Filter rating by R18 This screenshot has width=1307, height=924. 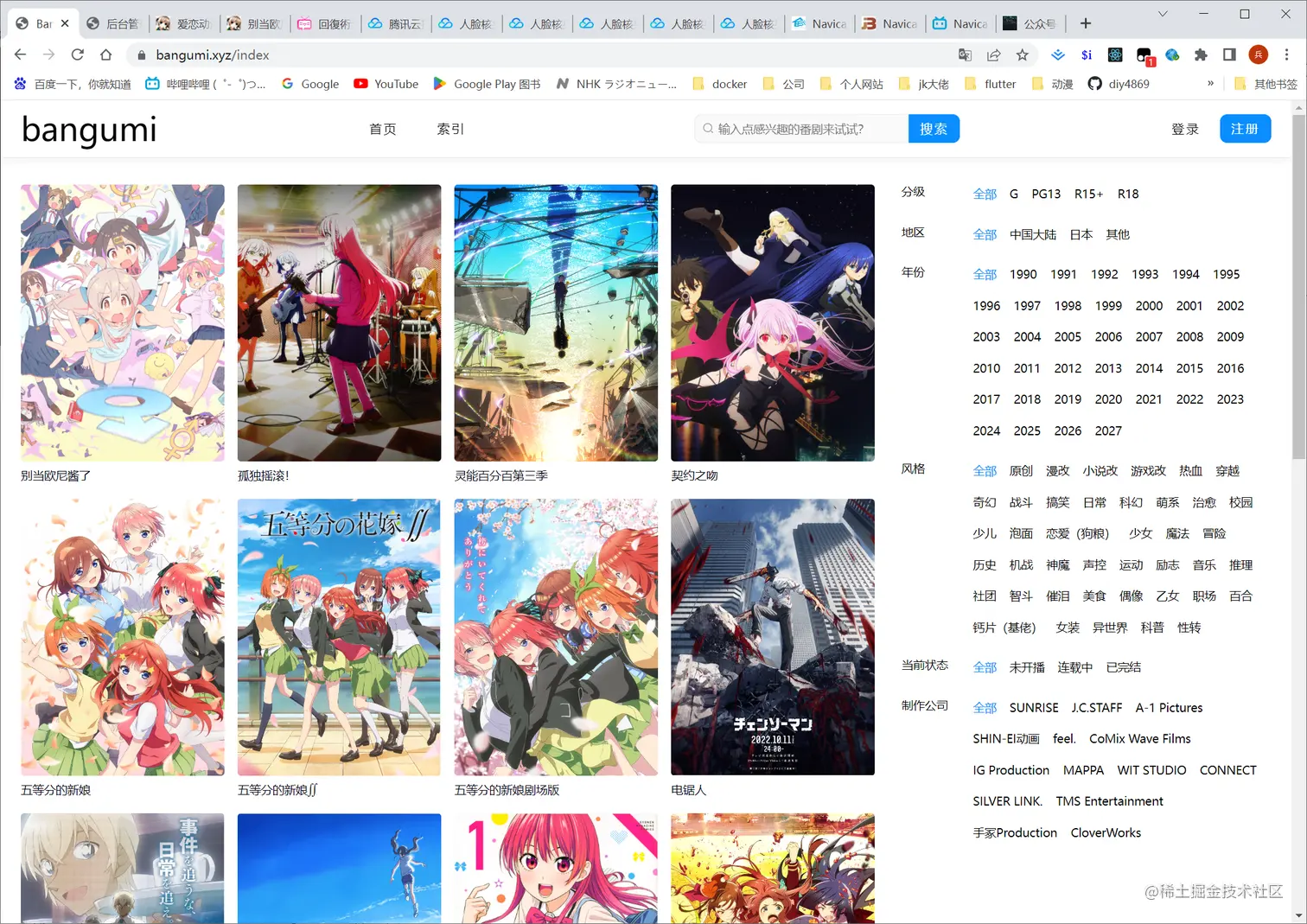(x=1128, y=194)
